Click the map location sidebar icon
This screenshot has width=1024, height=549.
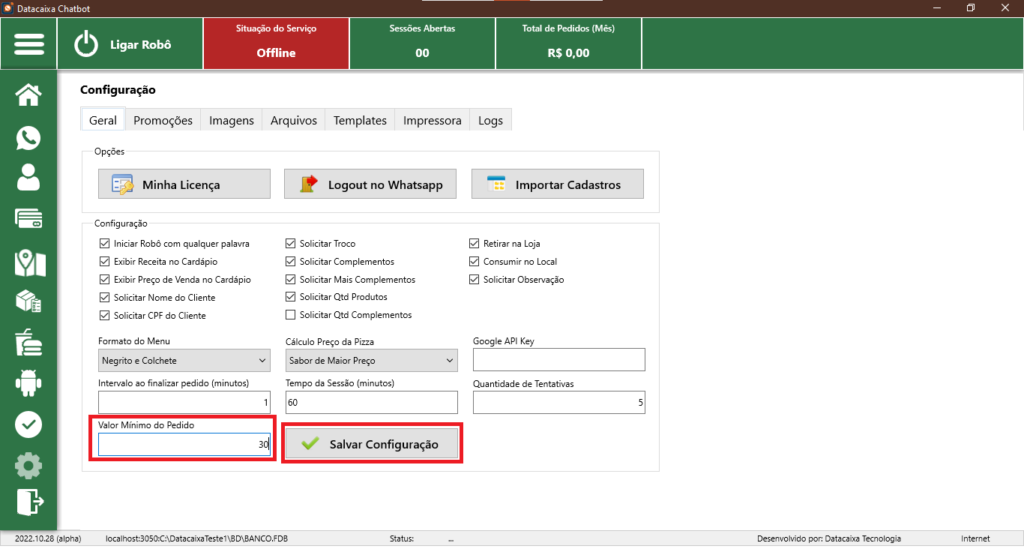click(29, 262)
